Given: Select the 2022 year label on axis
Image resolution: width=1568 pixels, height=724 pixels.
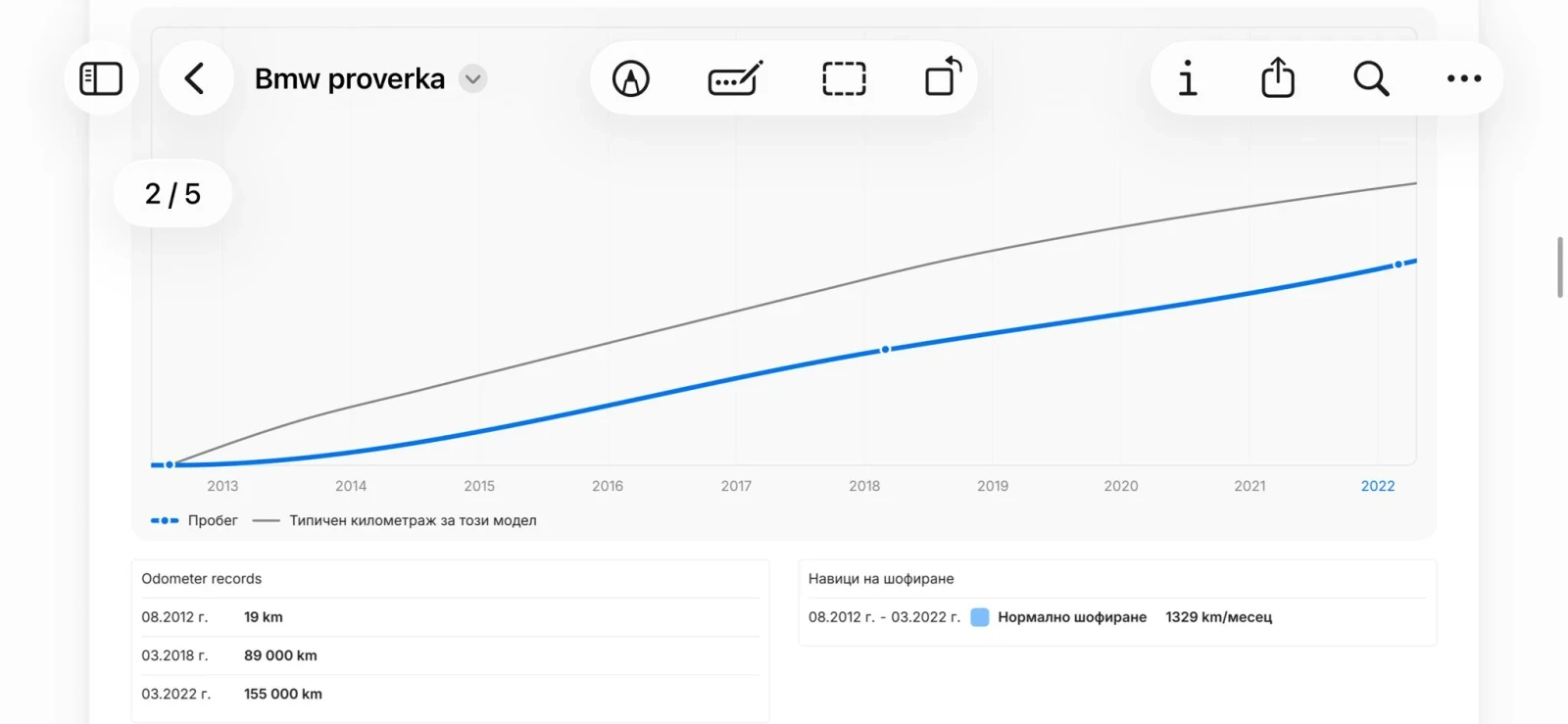Looking at the screenshot, I should (x=1377, y=486).
